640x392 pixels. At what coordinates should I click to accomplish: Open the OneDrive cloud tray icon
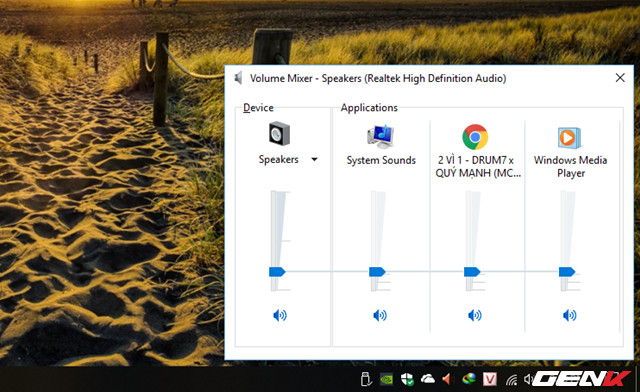tap(427, 379)
